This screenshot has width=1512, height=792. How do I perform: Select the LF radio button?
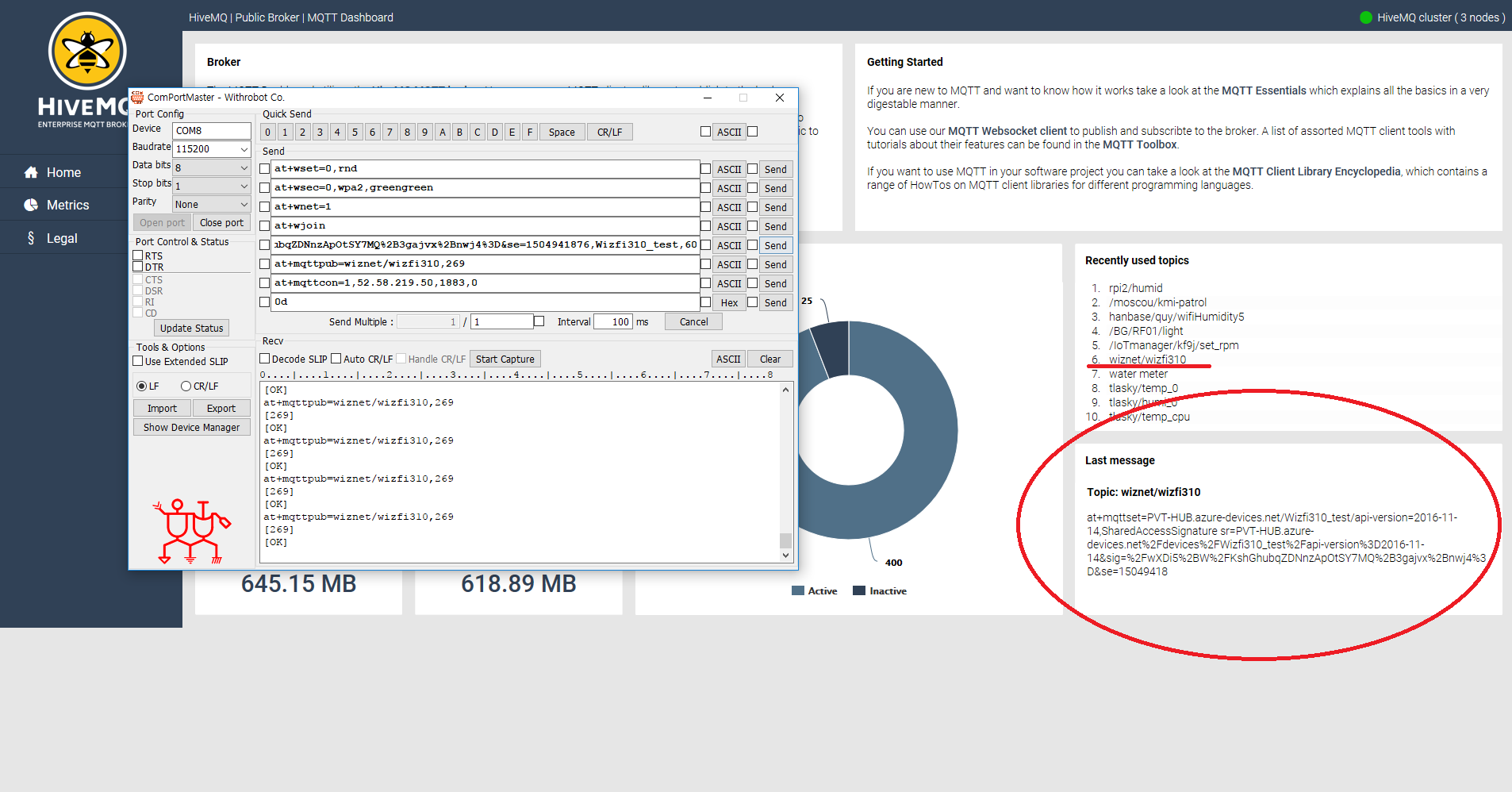pyautogui.click(x=141, y=386)
